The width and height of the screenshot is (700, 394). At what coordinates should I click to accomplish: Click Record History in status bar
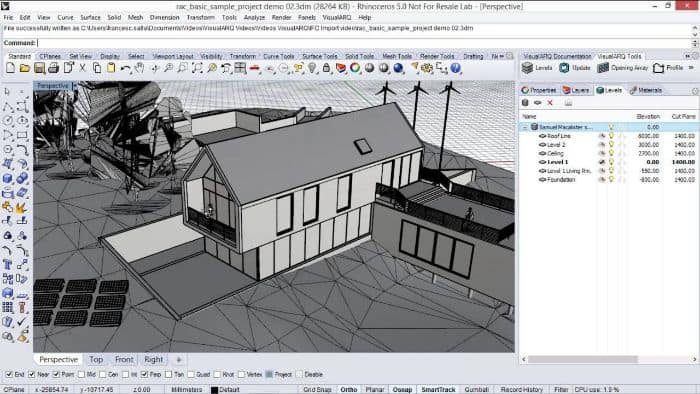click(x=521, y=390)
